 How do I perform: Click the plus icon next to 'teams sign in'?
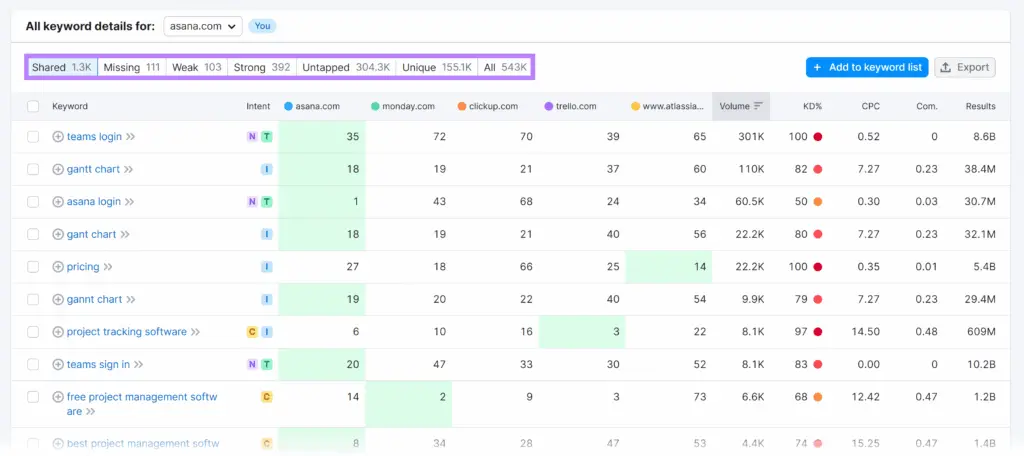pyautogui.click(x=58, y=365)
